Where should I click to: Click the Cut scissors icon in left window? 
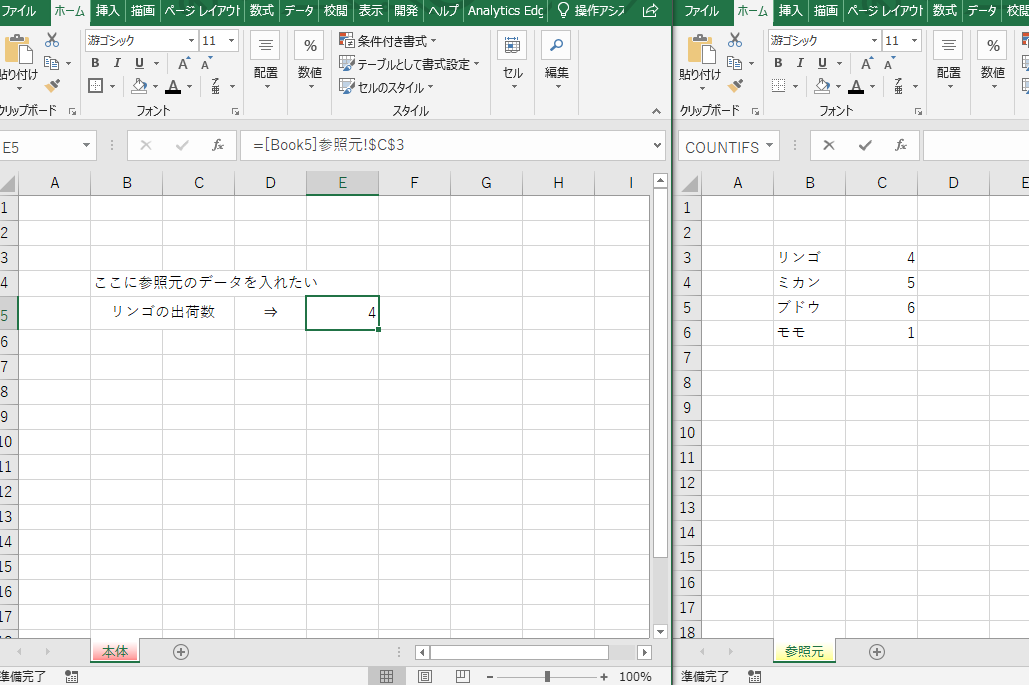tap(52, 40)
